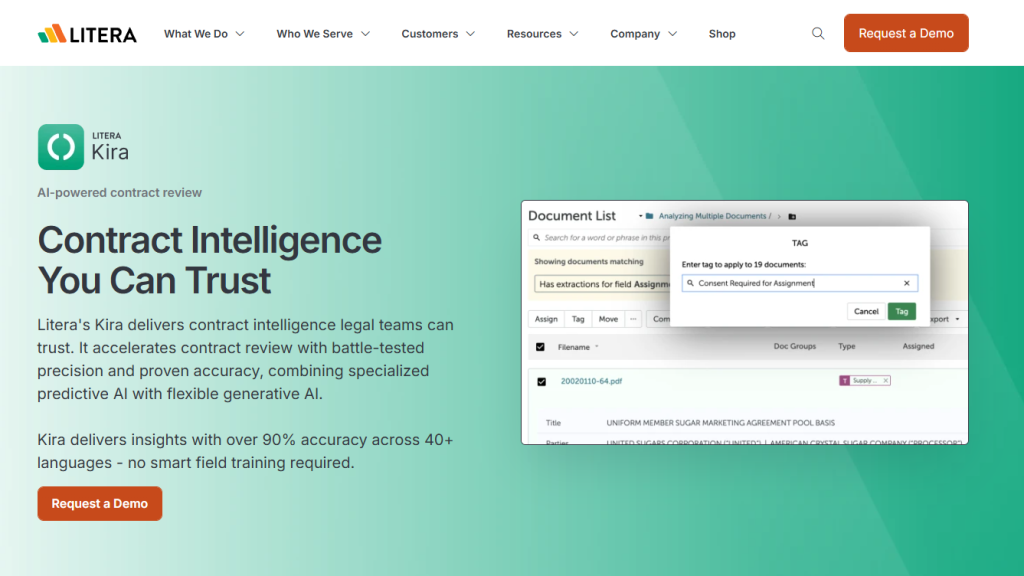
Task: Remove the Supply tag with its X
Action: pos(886,381)
